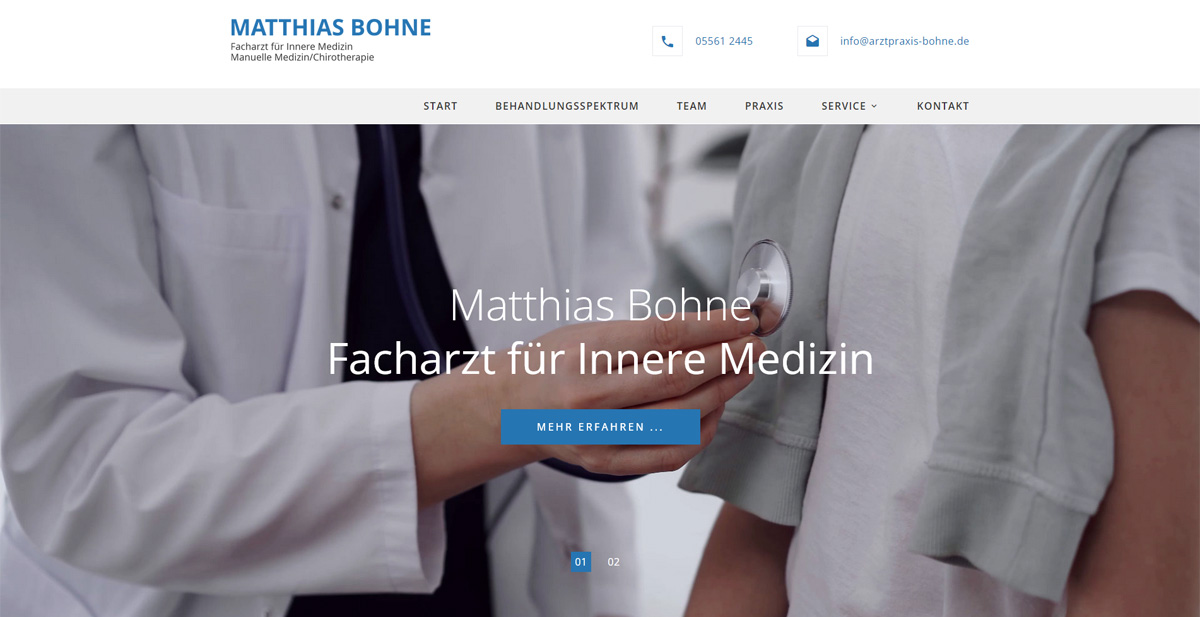The width and height of the screenshot is (1200, 617).
Task: Click the MEHR ERFAHREN ... button
Action: click(x=600, y=427)
